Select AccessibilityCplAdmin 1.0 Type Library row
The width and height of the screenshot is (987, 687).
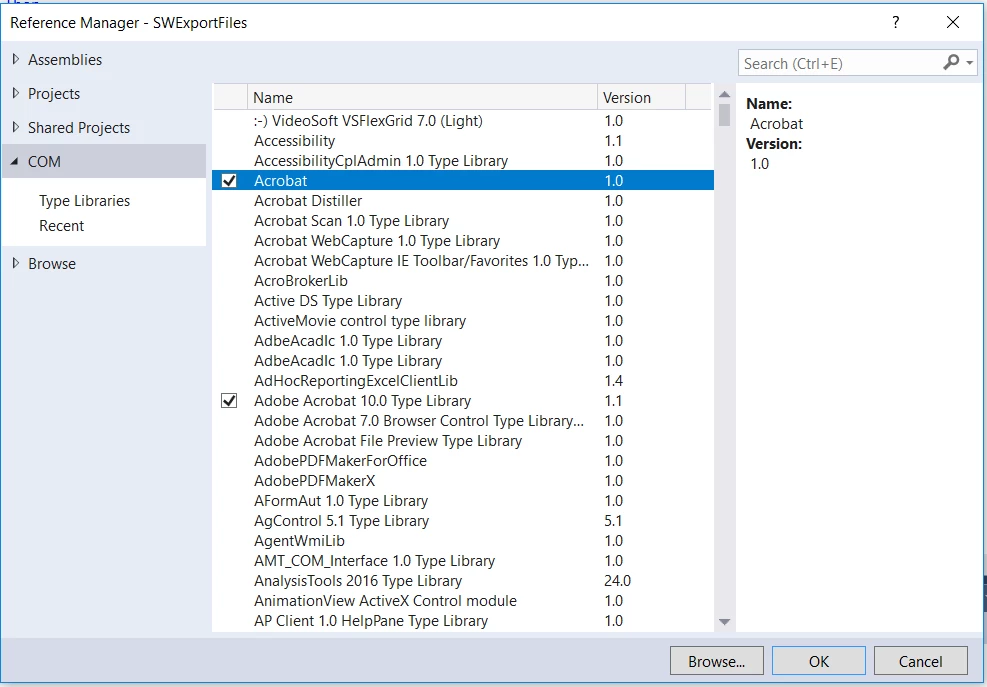[463, 161]
